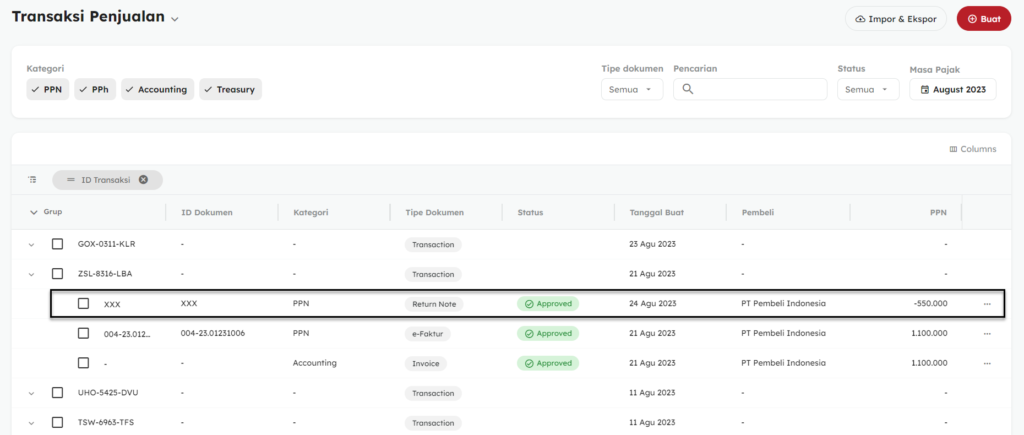Click document ID 004-23.01231006
Image resolution: width=1024 pixels, height=435 pixels.
click(213, 333)
